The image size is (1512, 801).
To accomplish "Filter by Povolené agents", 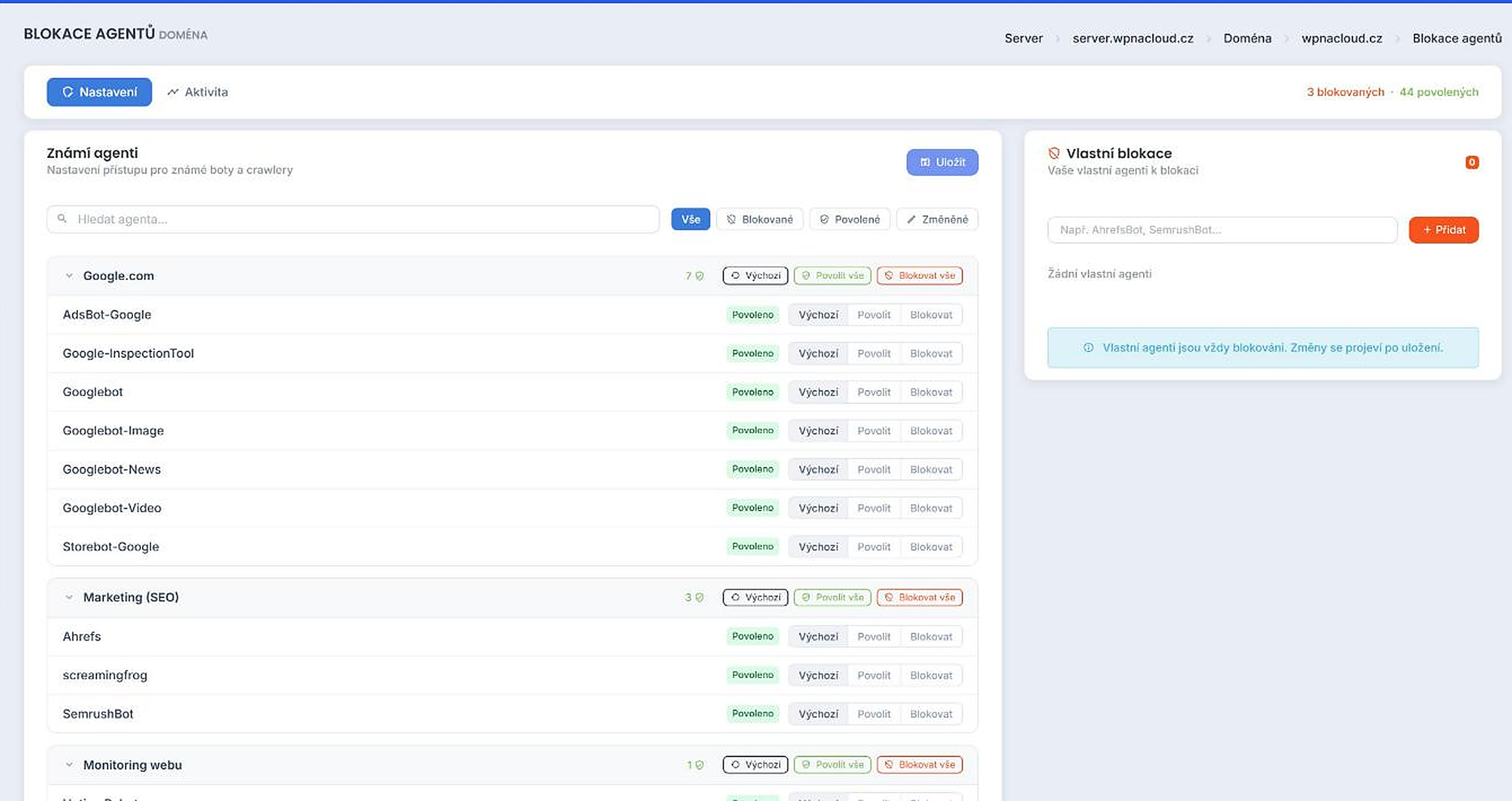I will (850, 219).
